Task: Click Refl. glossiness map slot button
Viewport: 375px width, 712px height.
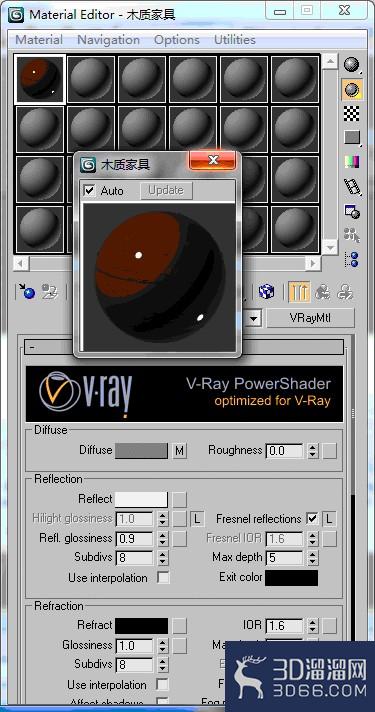Action: [180, 539]
